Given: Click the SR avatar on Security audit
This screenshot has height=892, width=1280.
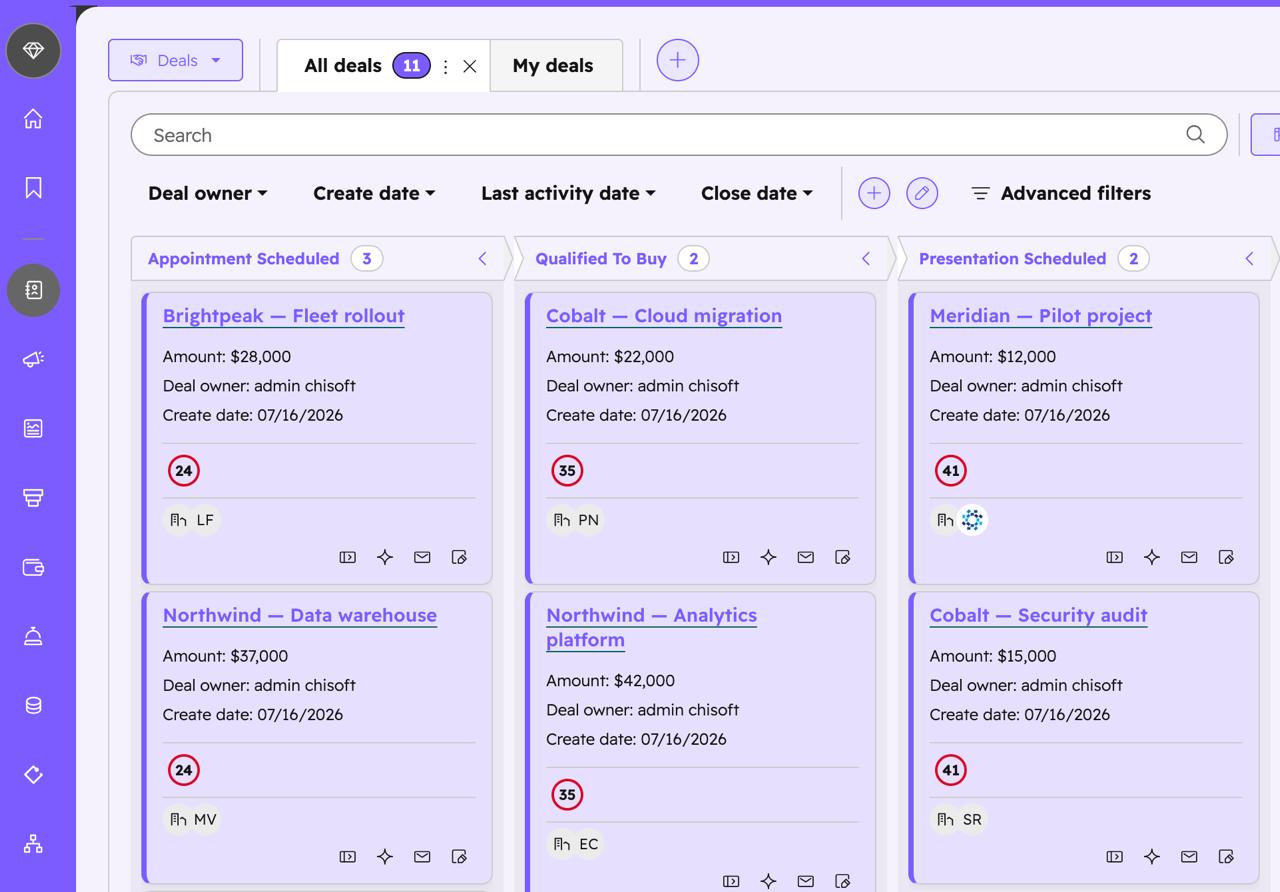Looking at the screenshot, I should (x=972, y=820).
